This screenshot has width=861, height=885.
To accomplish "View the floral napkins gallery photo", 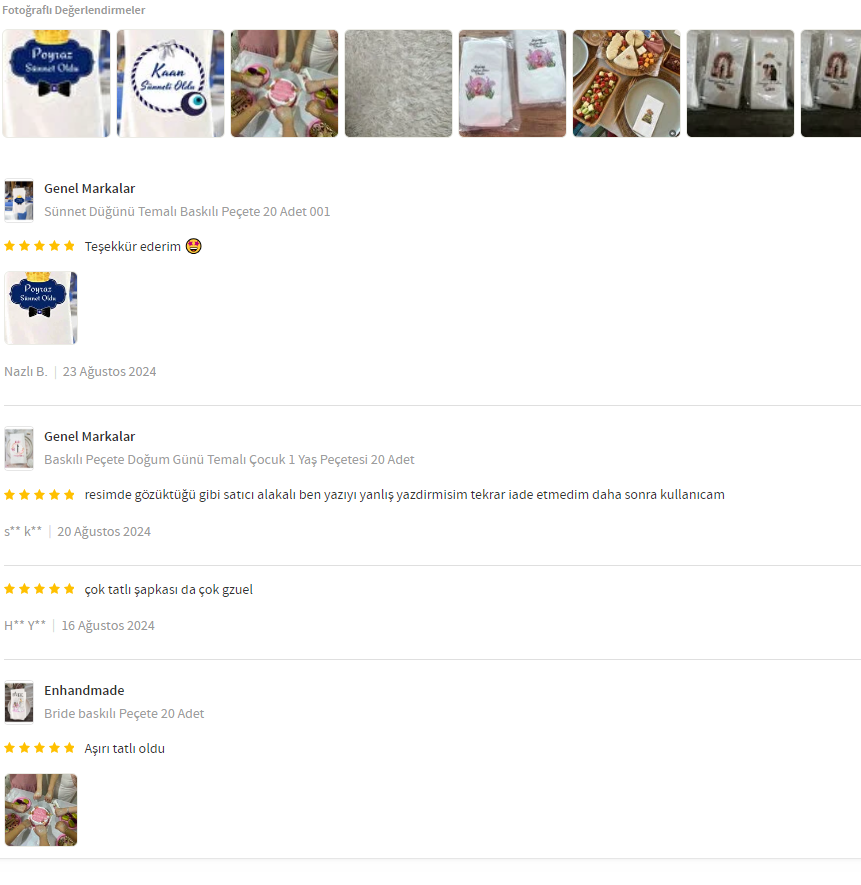I will coord(513,84).
